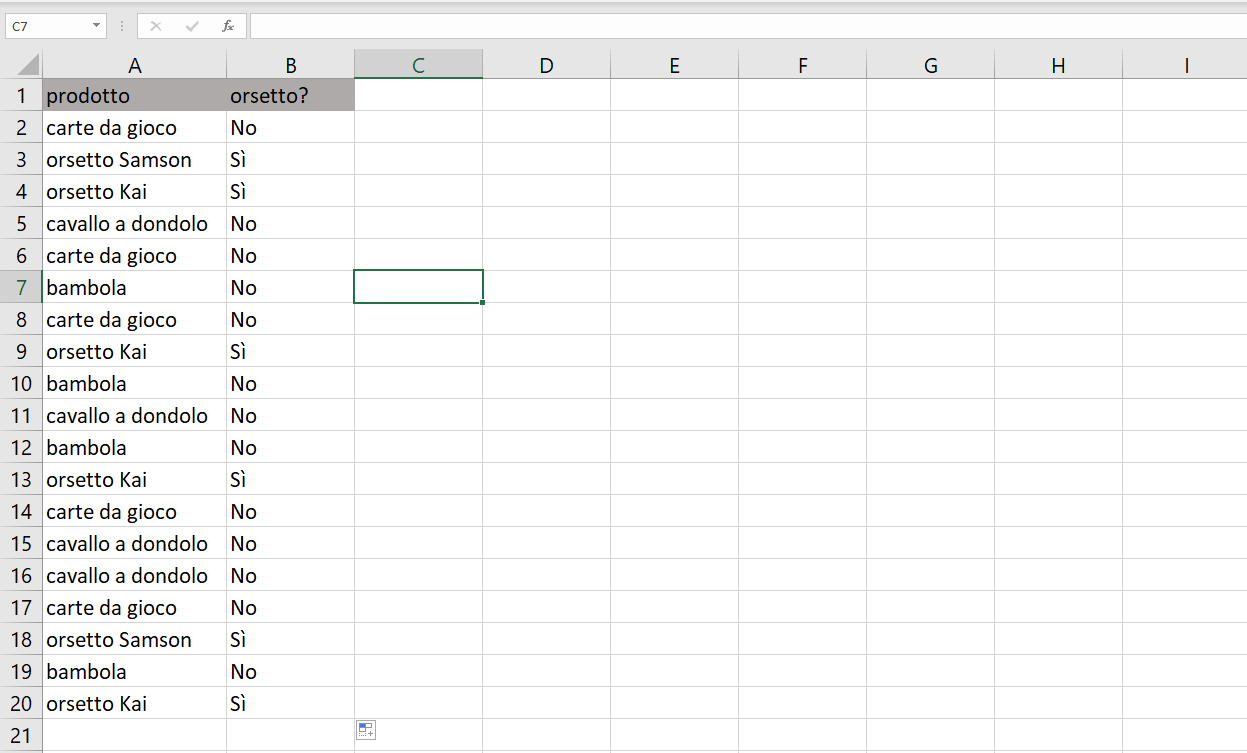
Task: Select column E header
Action: click(x=674, y=66)
